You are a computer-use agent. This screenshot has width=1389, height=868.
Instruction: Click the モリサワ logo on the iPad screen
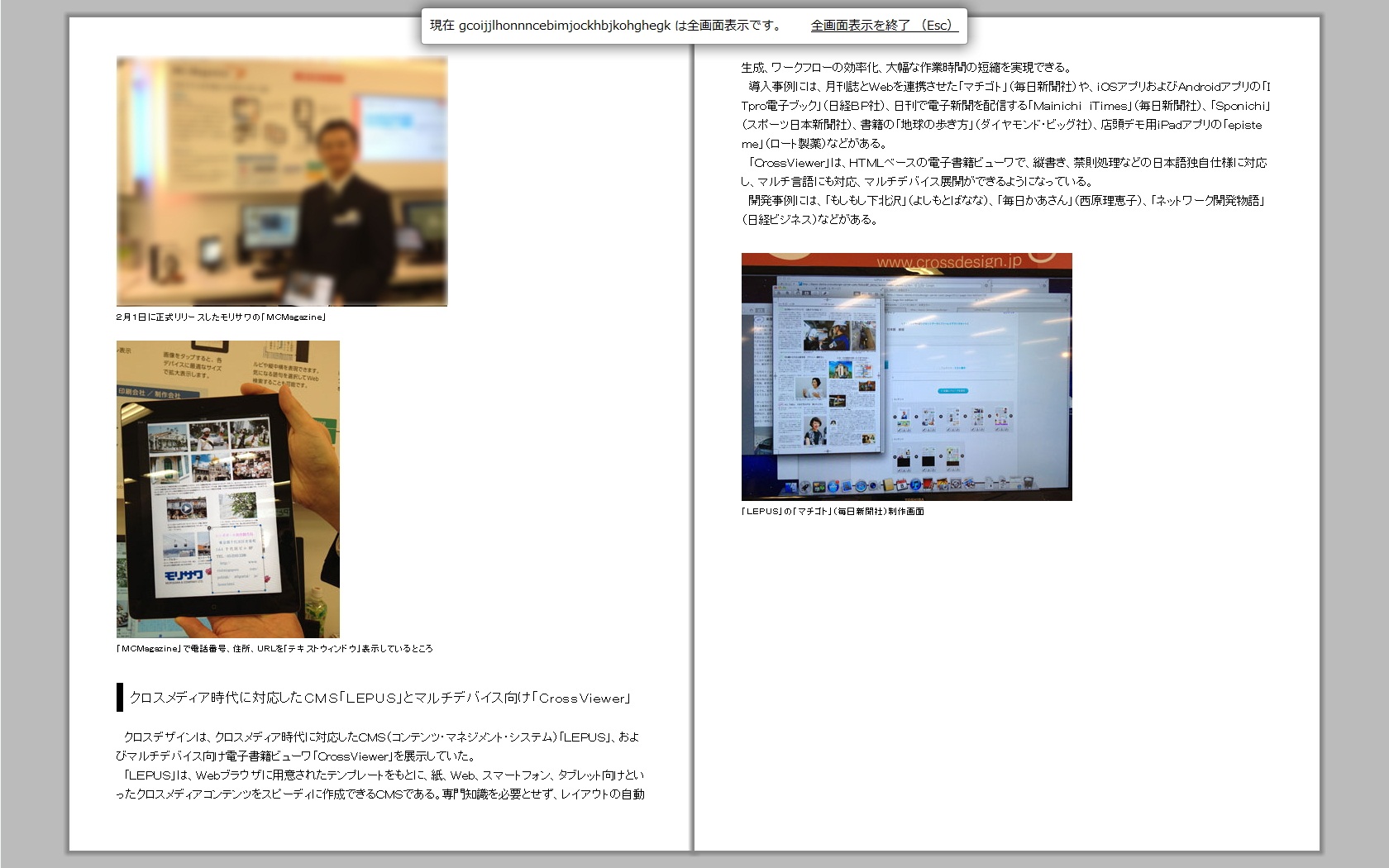(184, 575)
